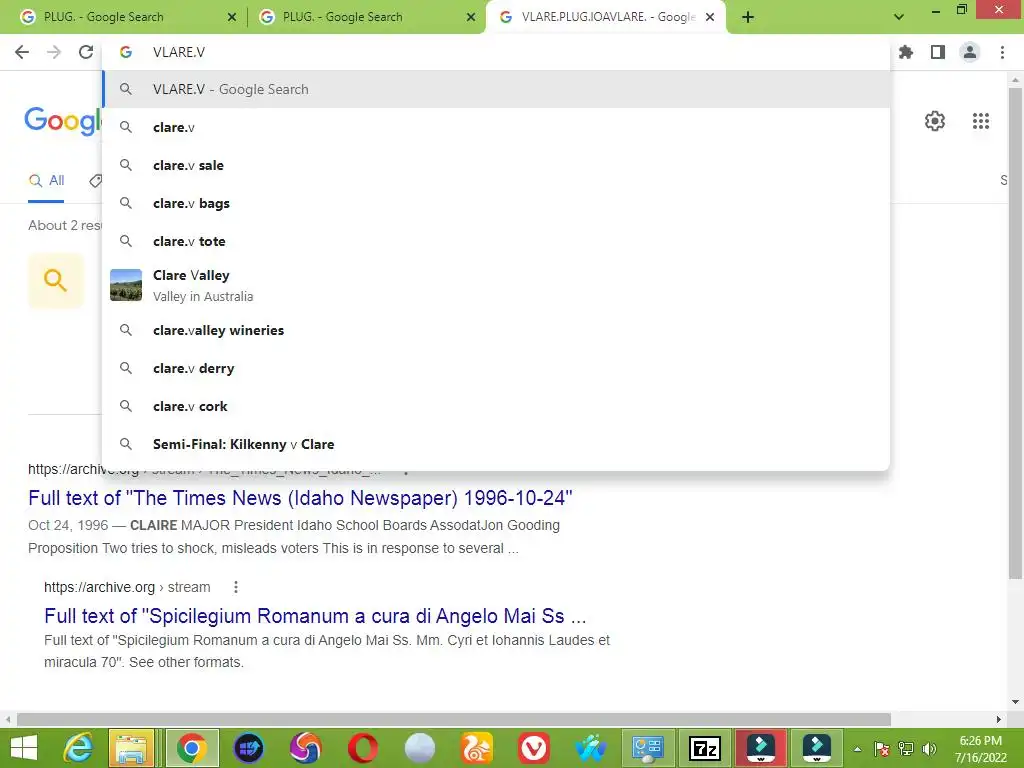Open the Chrome extensions puzzle icon
1024x768 pixels.
click(906, 52)
